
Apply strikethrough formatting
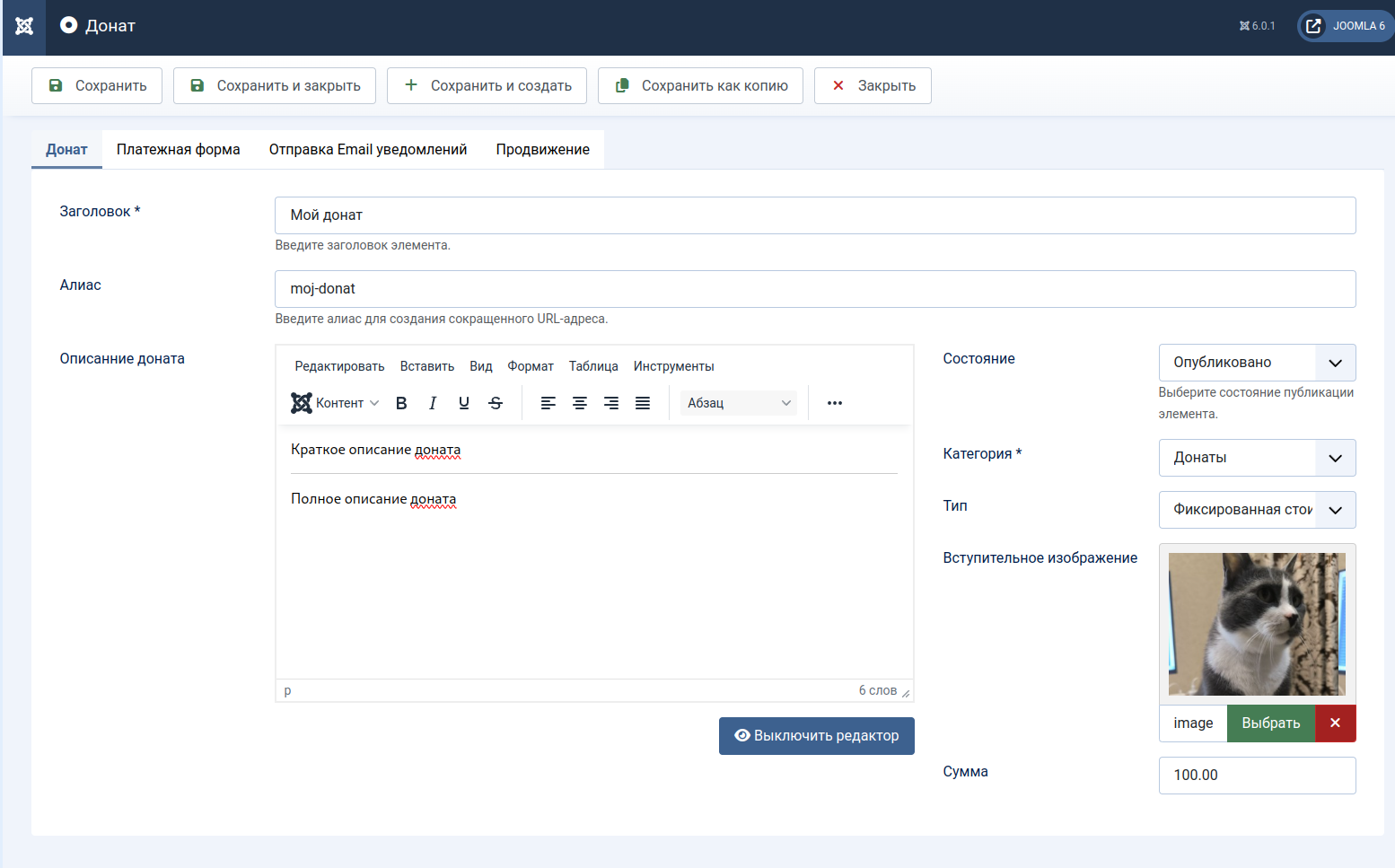coord(496,403)
